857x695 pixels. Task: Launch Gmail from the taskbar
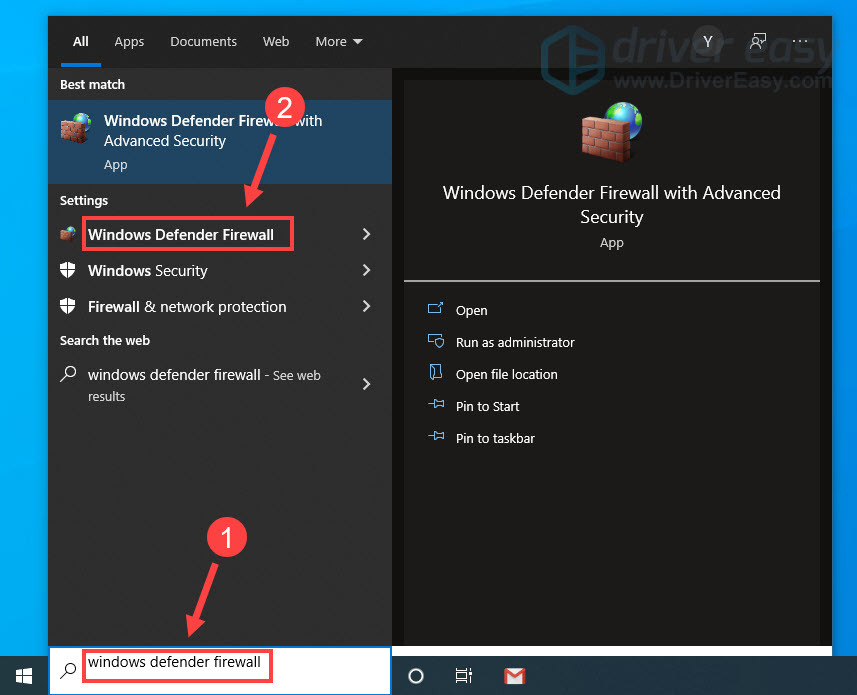514,676
